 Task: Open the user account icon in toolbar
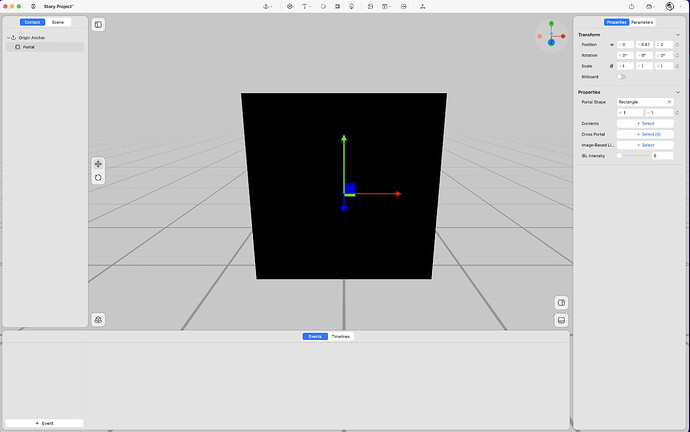point(670,6)
